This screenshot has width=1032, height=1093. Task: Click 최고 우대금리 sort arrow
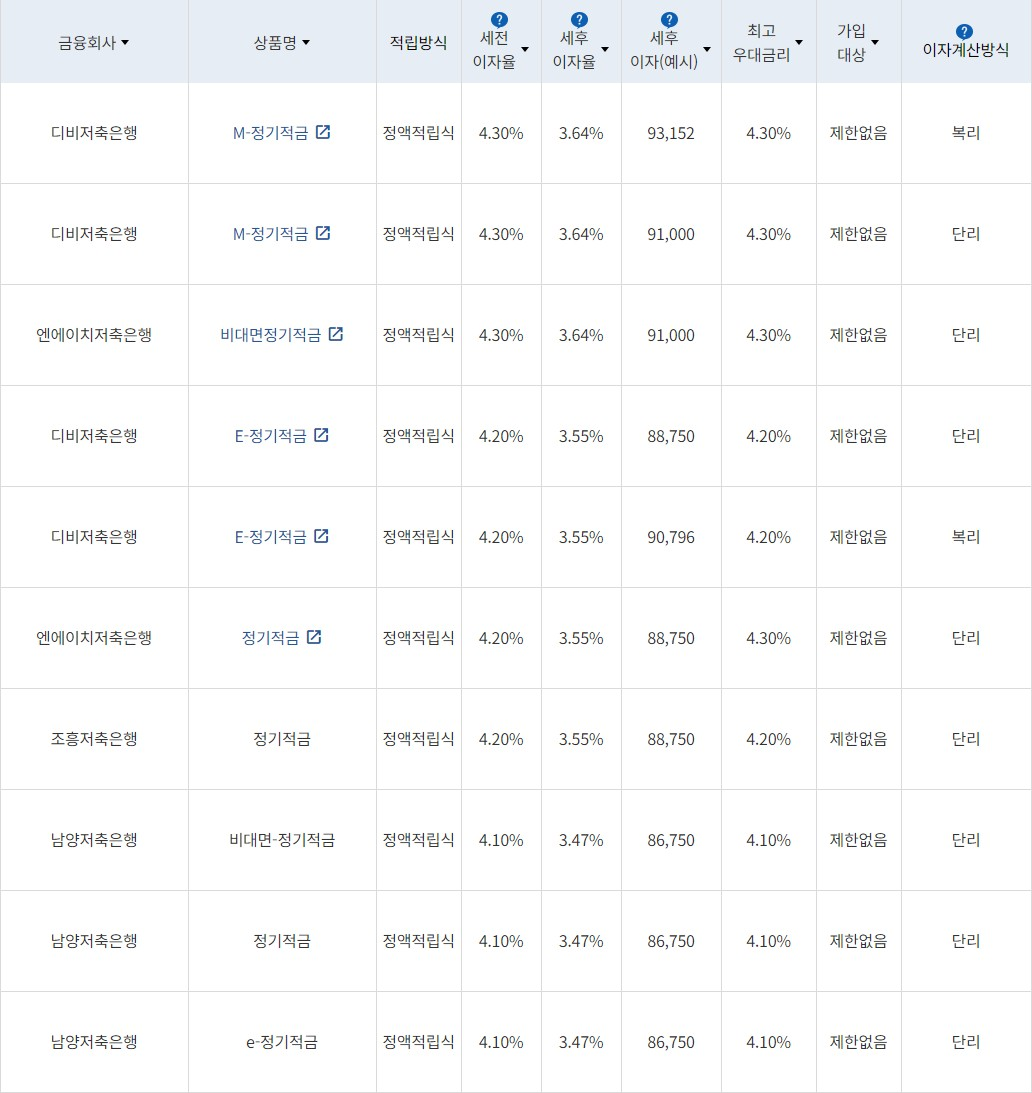(x=799, y=43)
